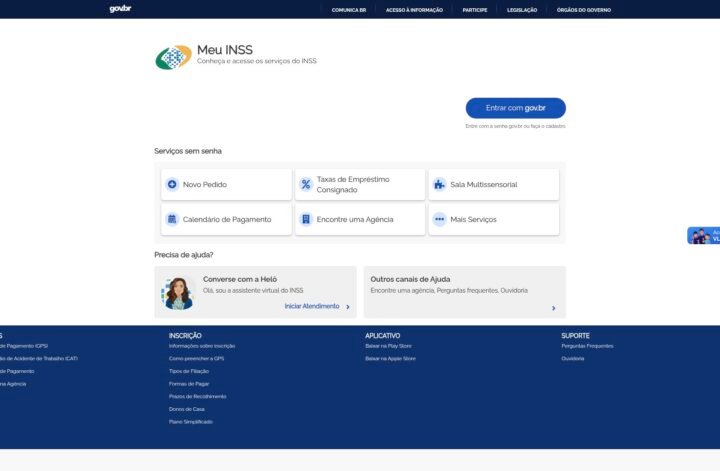Click the Helô virtual assistant avatar

click(178, 293)
